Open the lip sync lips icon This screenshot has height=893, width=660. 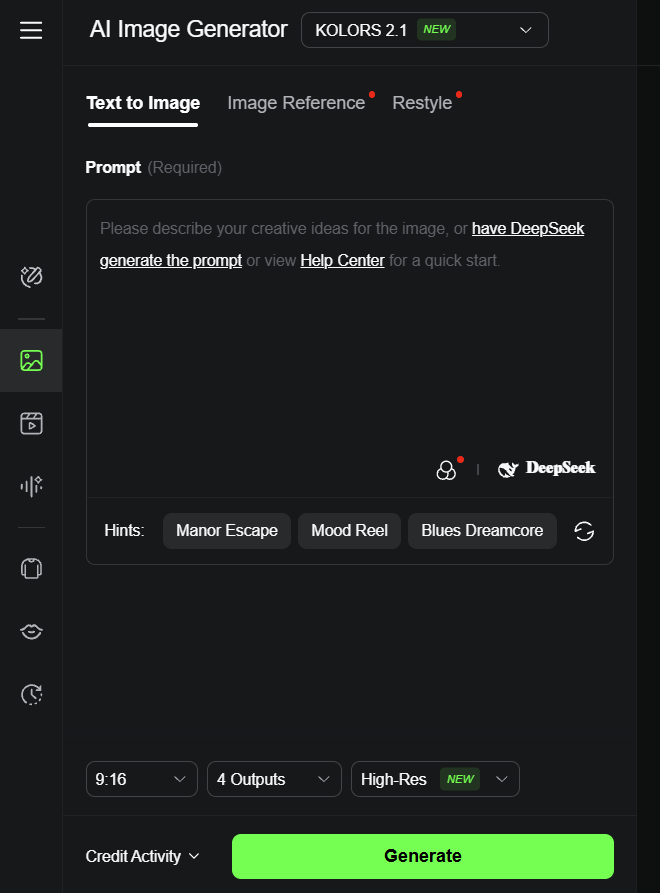[x=31, y=631]
